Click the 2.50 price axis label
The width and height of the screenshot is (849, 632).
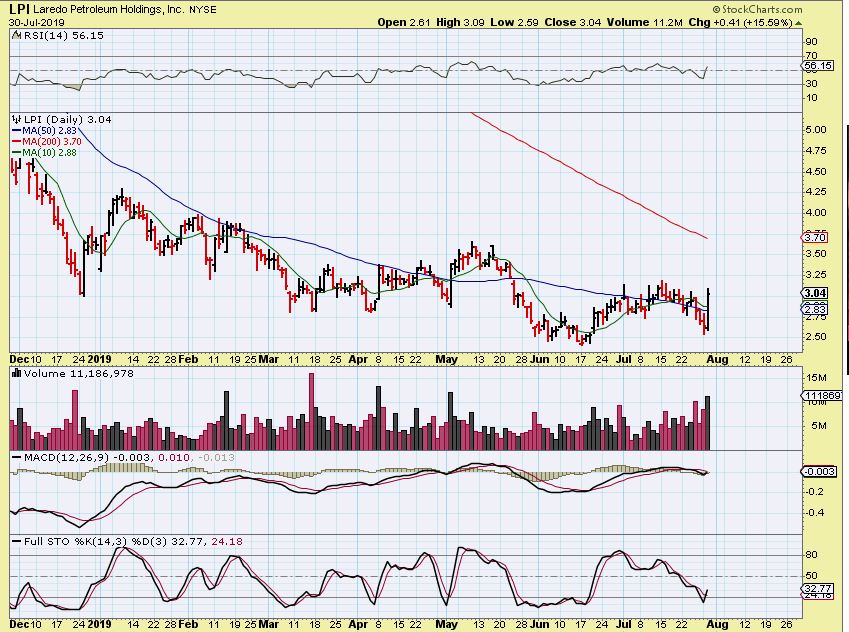pyautogui.click(x=816, y=336)
